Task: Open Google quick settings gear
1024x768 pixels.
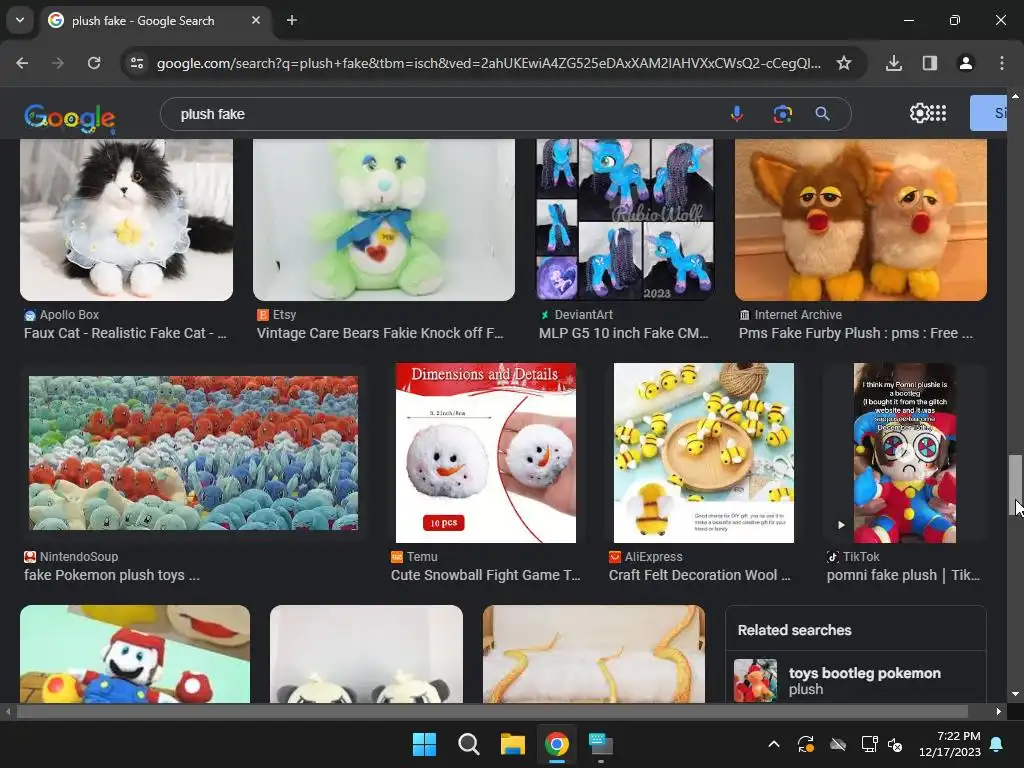Action: click(919, 113)
